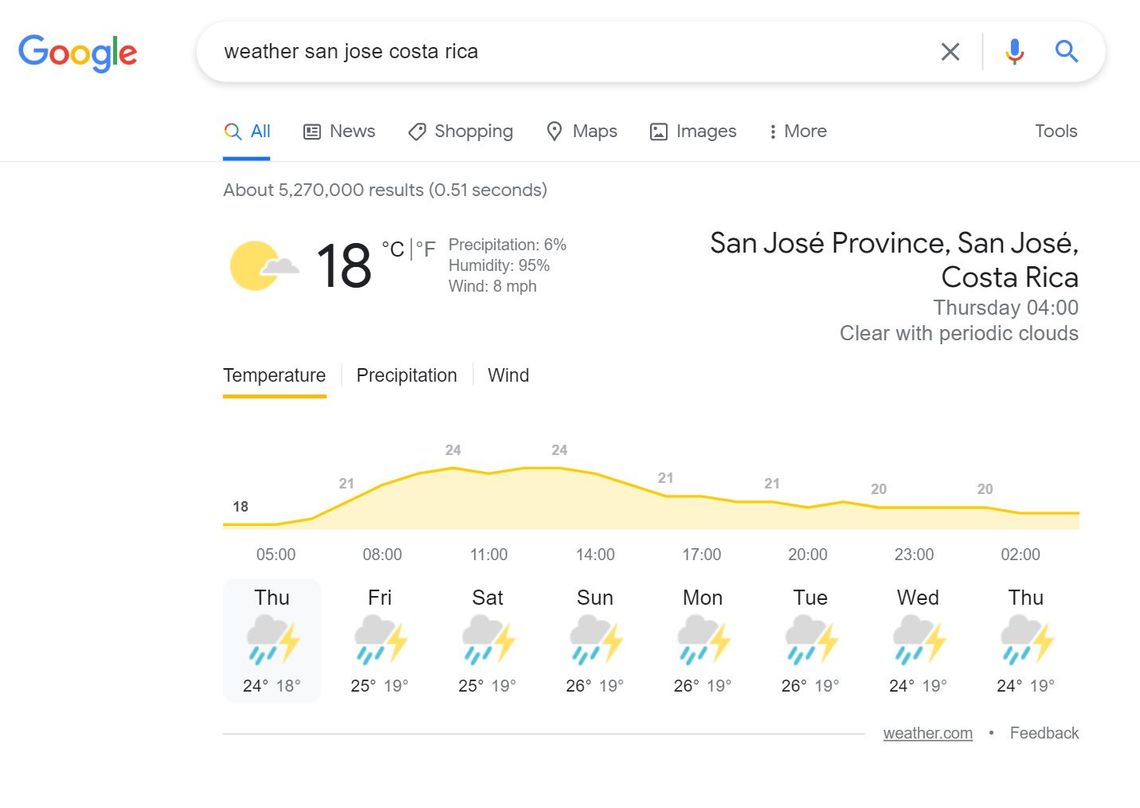
Task: Switch units to °F
Action: [426, 249]
